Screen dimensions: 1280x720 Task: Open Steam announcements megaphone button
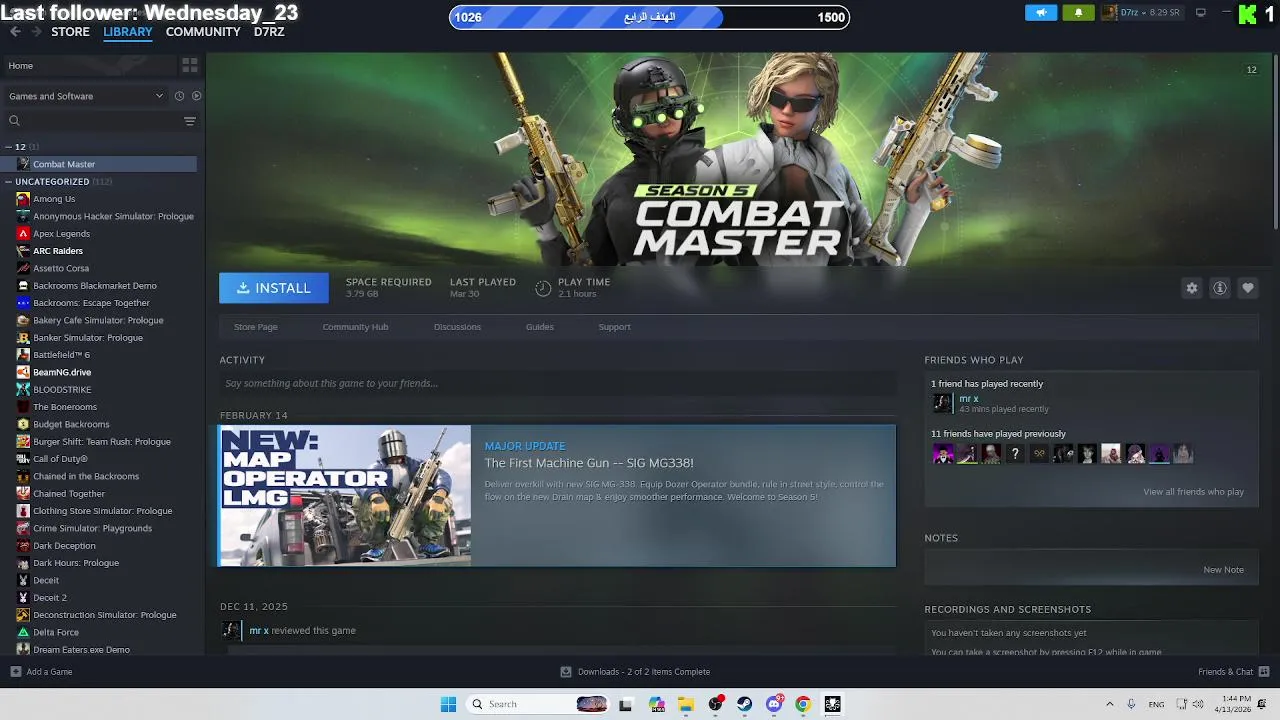(x=1041, y=13)
